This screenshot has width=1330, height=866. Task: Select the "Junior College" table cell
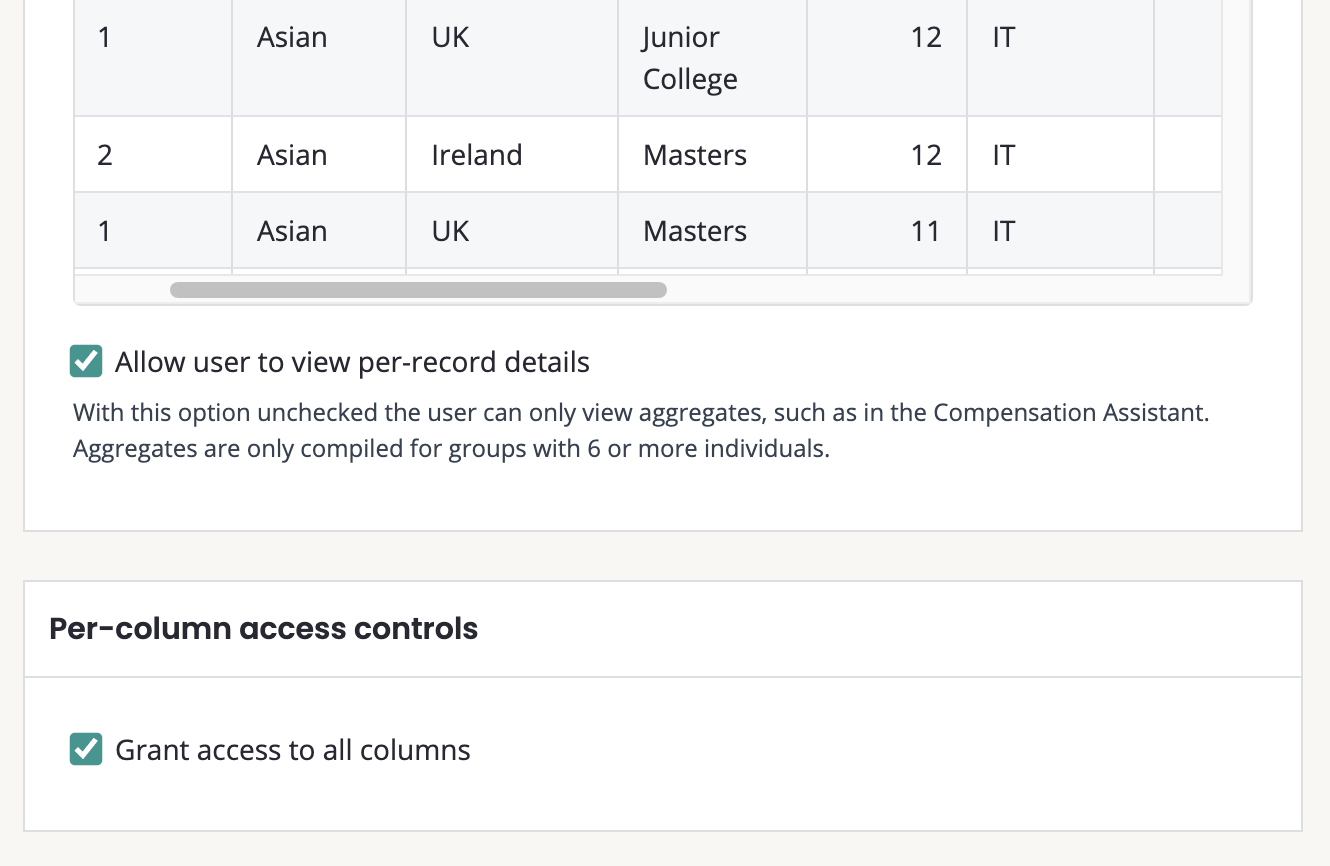[690, 58]
